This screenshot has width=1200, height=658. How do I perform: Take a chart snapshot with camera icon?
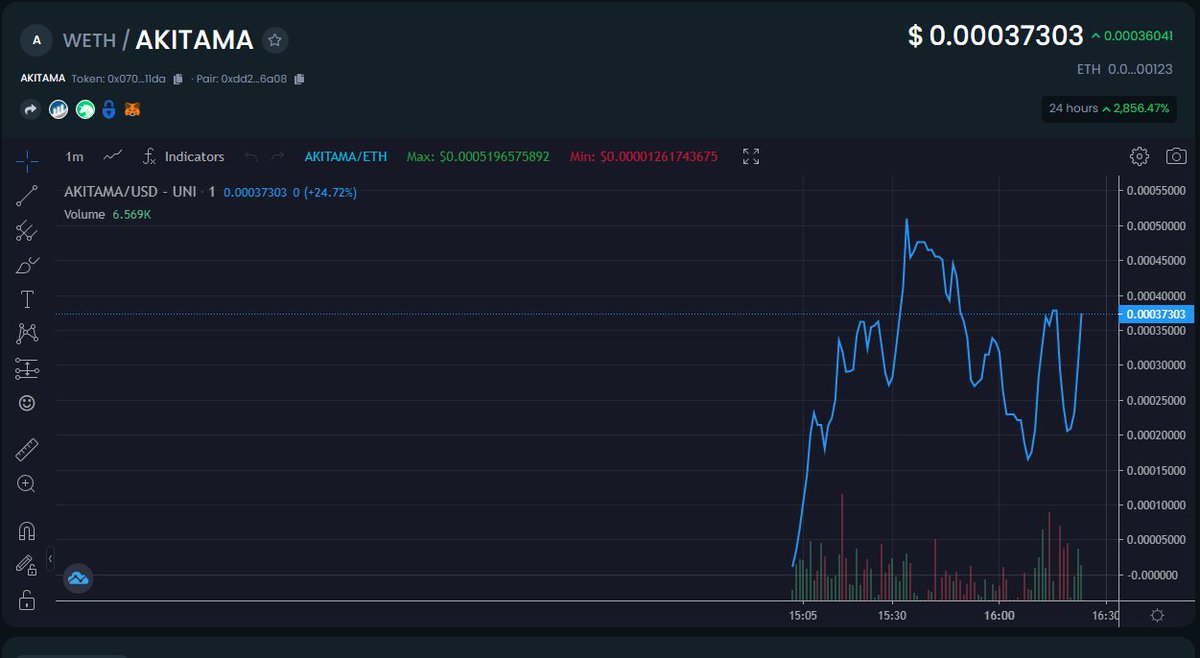coord(1177,156)
